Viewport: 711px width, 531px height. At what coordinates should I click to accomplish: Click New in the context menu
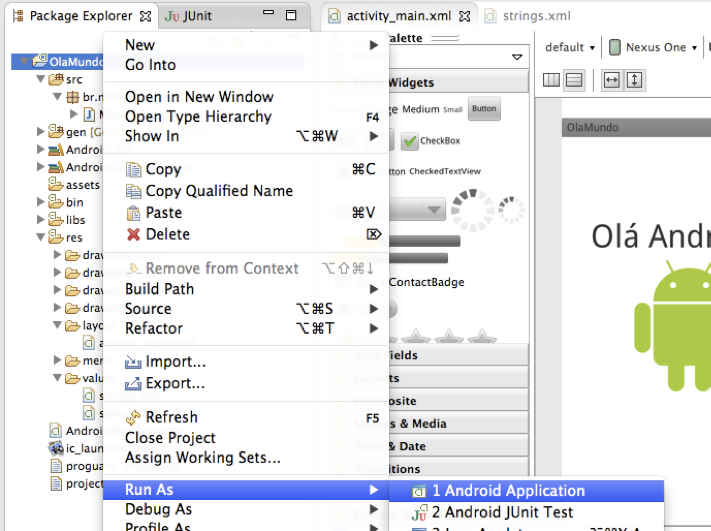(x=246, y=45)
